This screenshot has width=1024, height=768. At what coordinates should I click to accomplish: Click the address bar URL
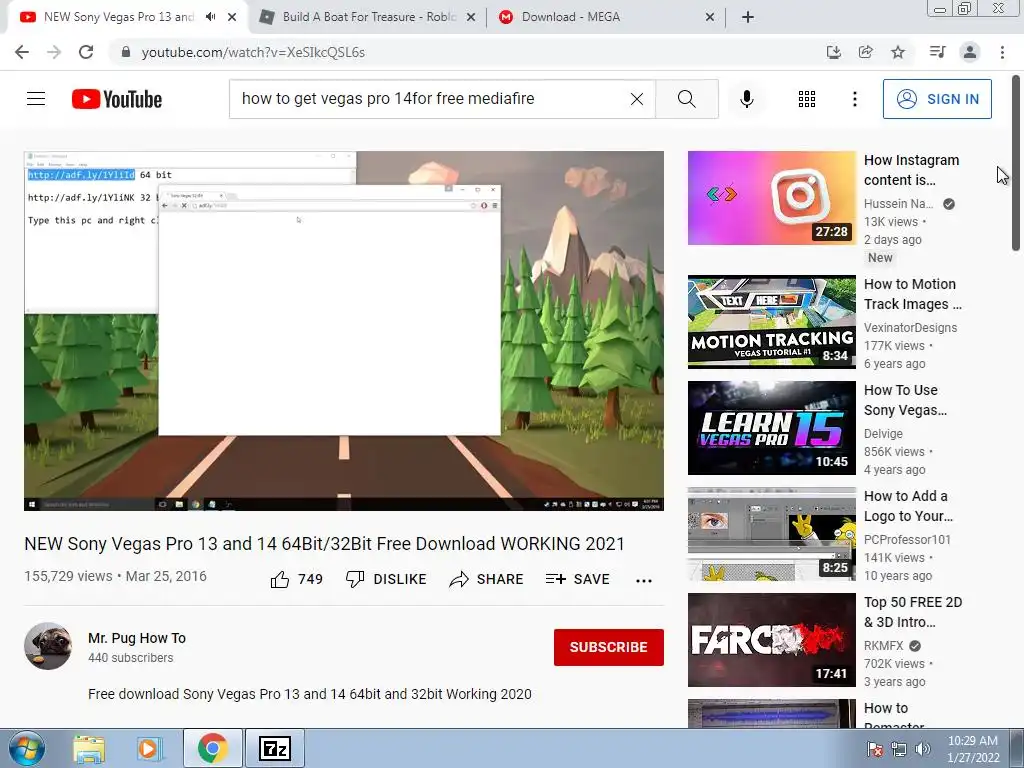(253, 52)
